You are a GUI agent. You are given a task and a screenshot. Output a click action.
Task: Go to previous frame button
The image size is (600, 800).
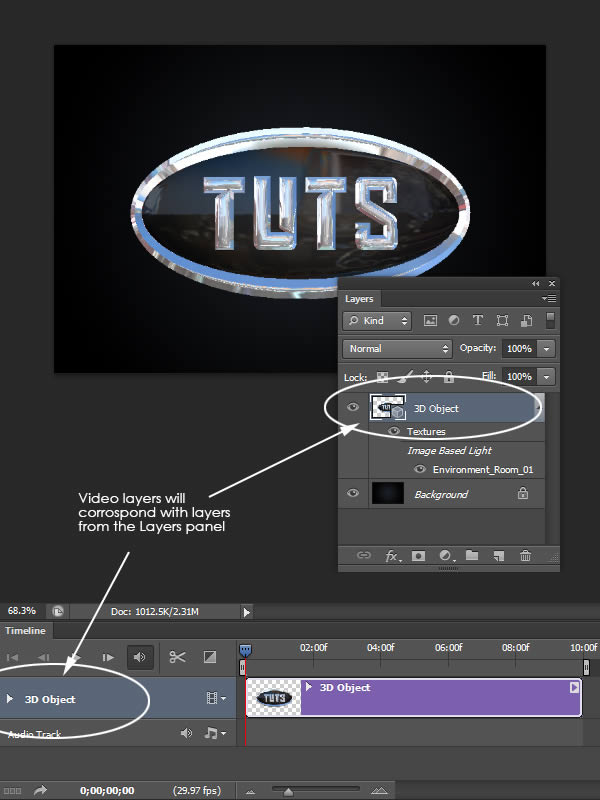coord(44,657)
